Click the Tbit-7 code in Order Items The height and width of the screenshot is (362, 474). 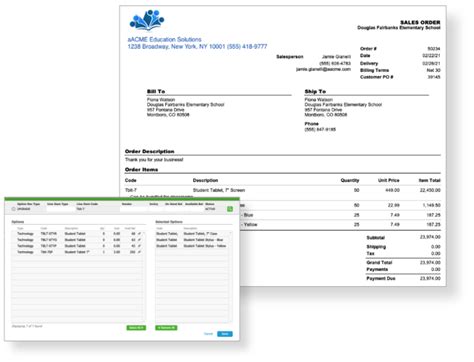click(131, 190)
